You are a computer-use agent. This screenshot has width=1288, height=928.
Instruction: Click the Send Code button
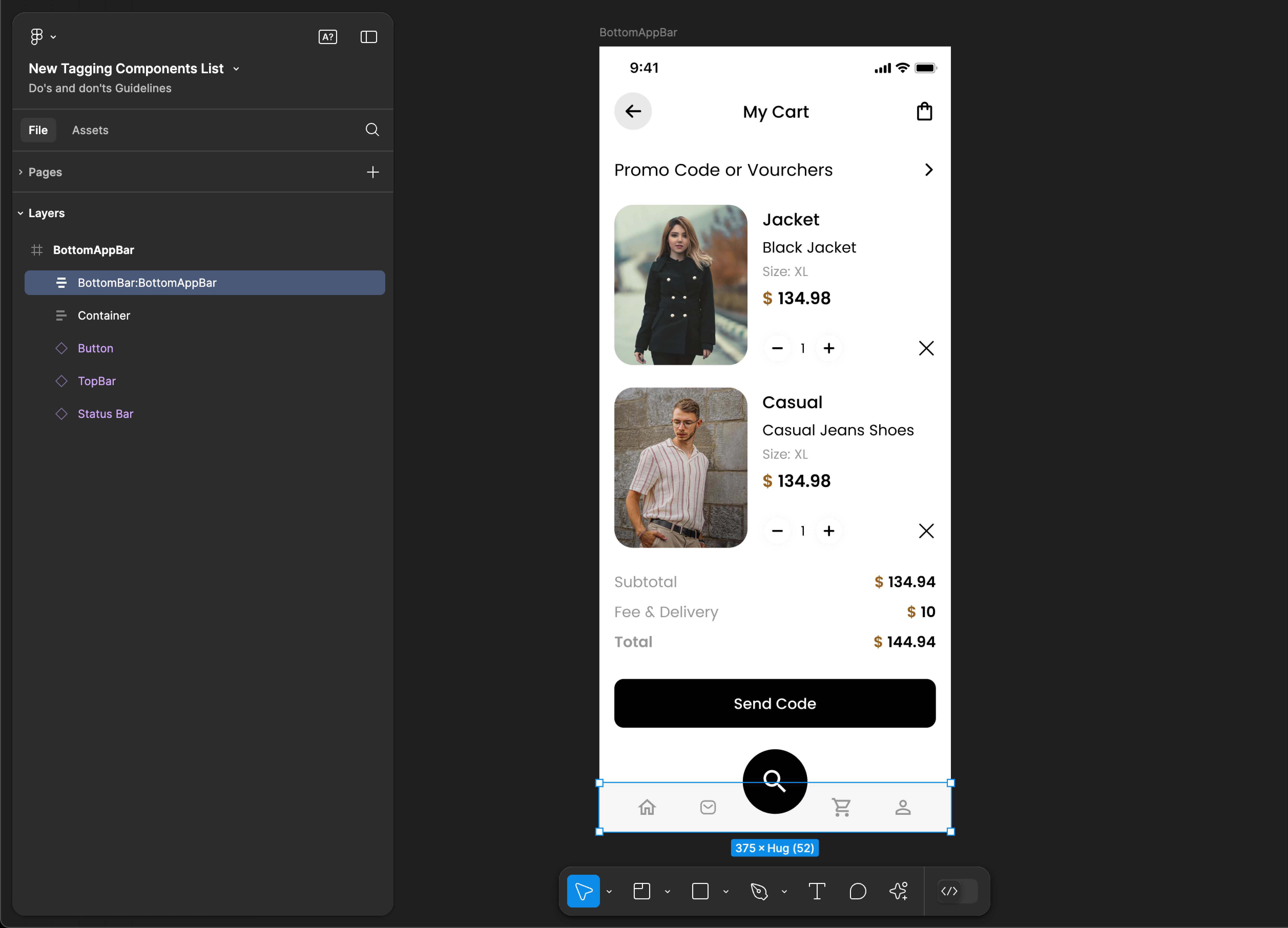tap(775, 703)
